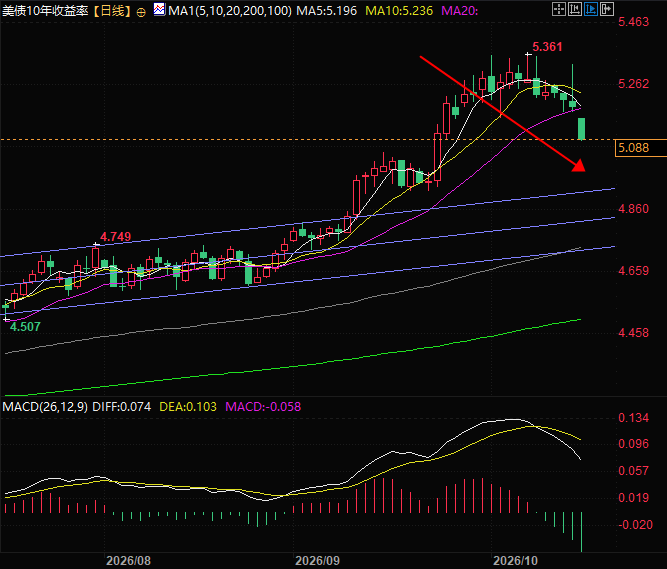Click the 2026/08 date axis label

coord(128,560)
